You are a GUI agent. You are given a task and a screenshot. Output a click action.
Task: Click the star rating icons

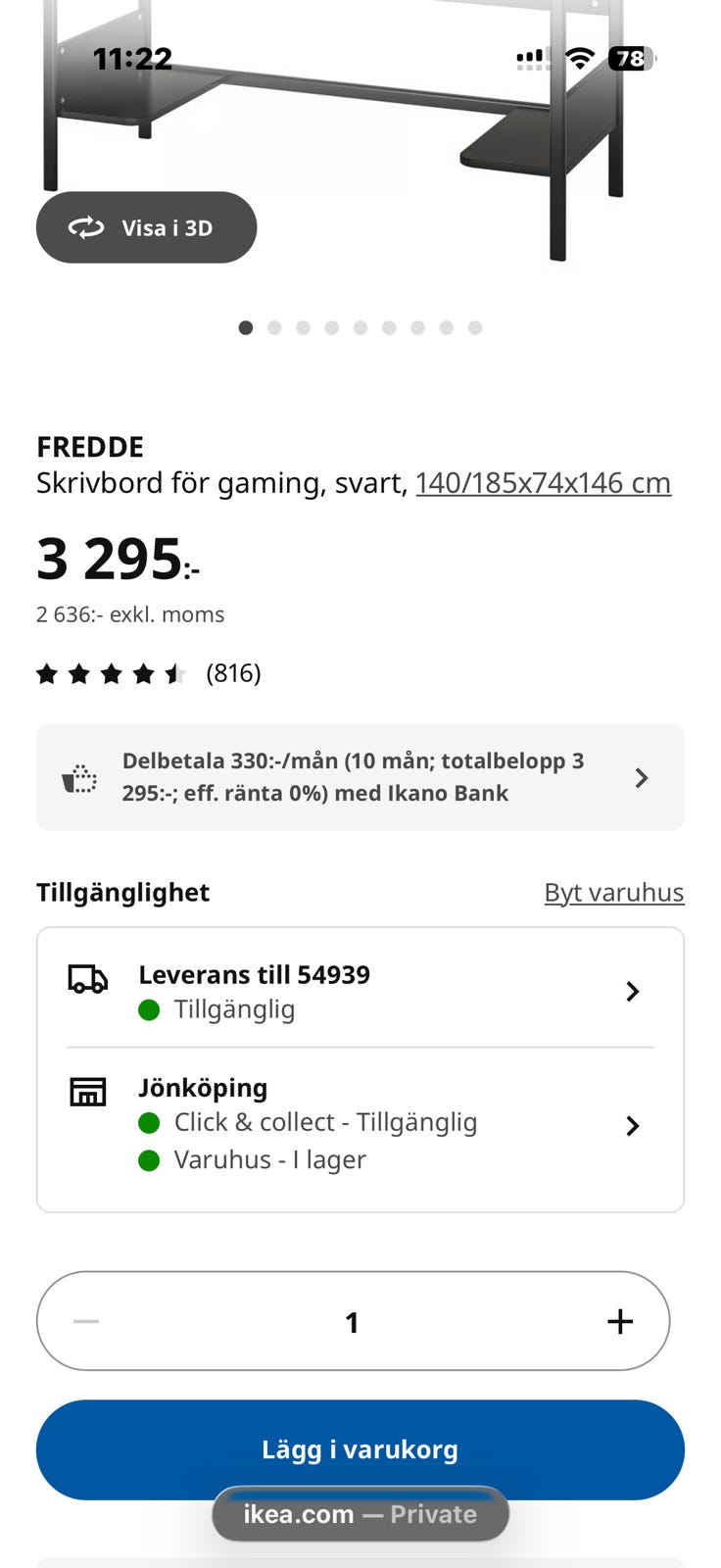[111, 673]
